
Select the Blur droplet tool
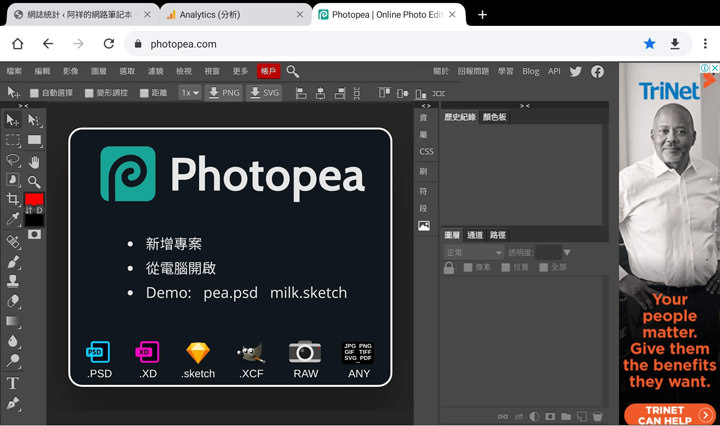12,341
